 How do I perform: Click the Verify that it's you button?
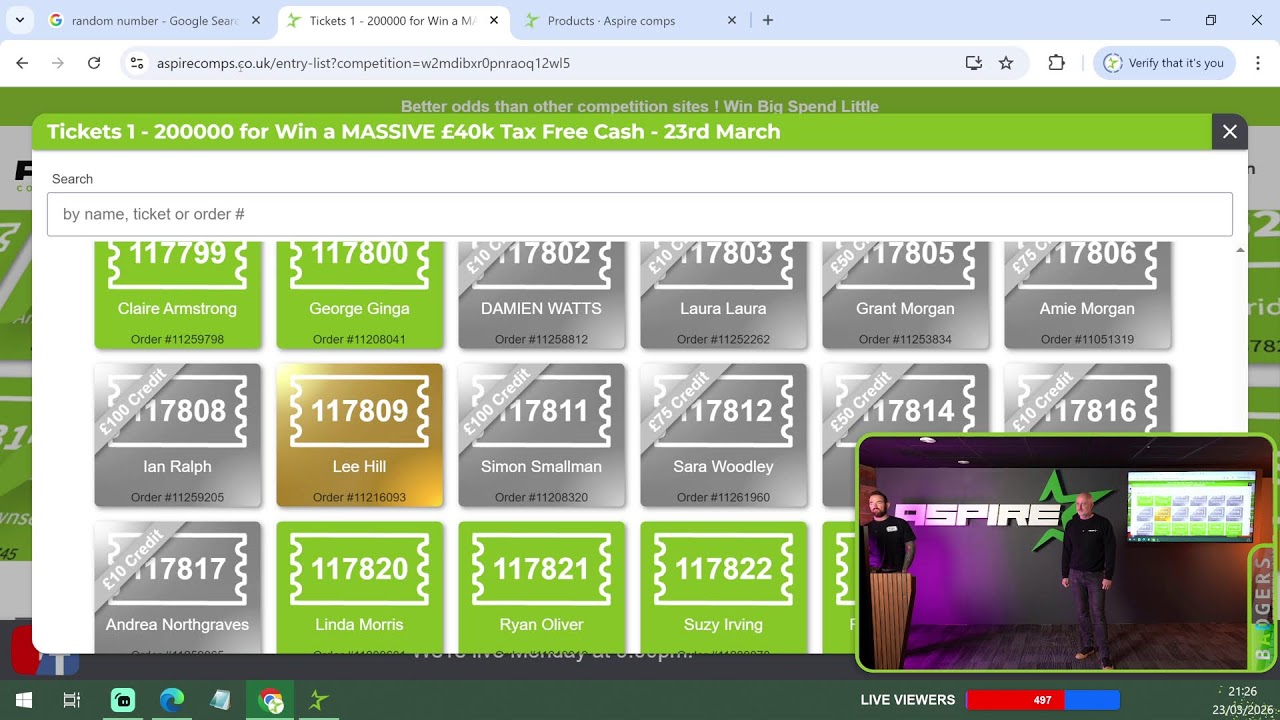pyautogui.click(x=1164, y=63)
